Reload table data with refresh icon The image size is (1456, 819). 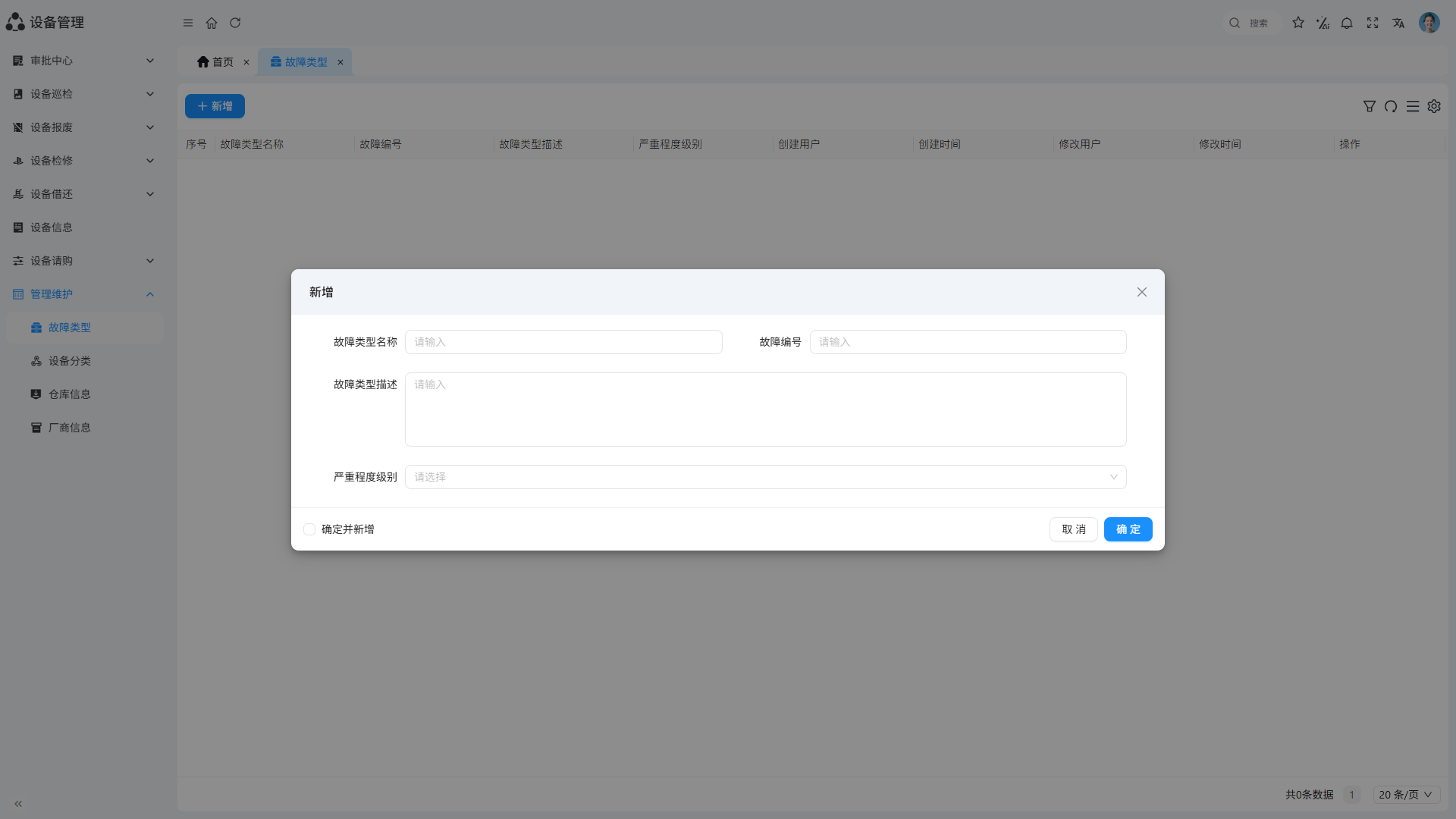click(x=1391, y=106)
